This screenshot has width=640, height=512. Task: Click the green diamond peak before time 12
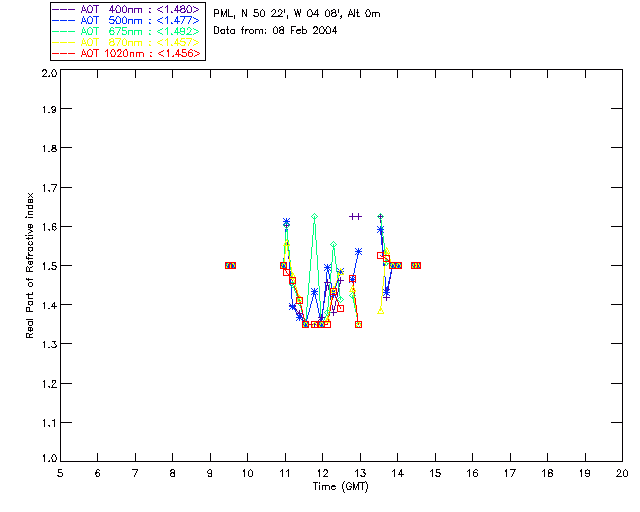314,216
